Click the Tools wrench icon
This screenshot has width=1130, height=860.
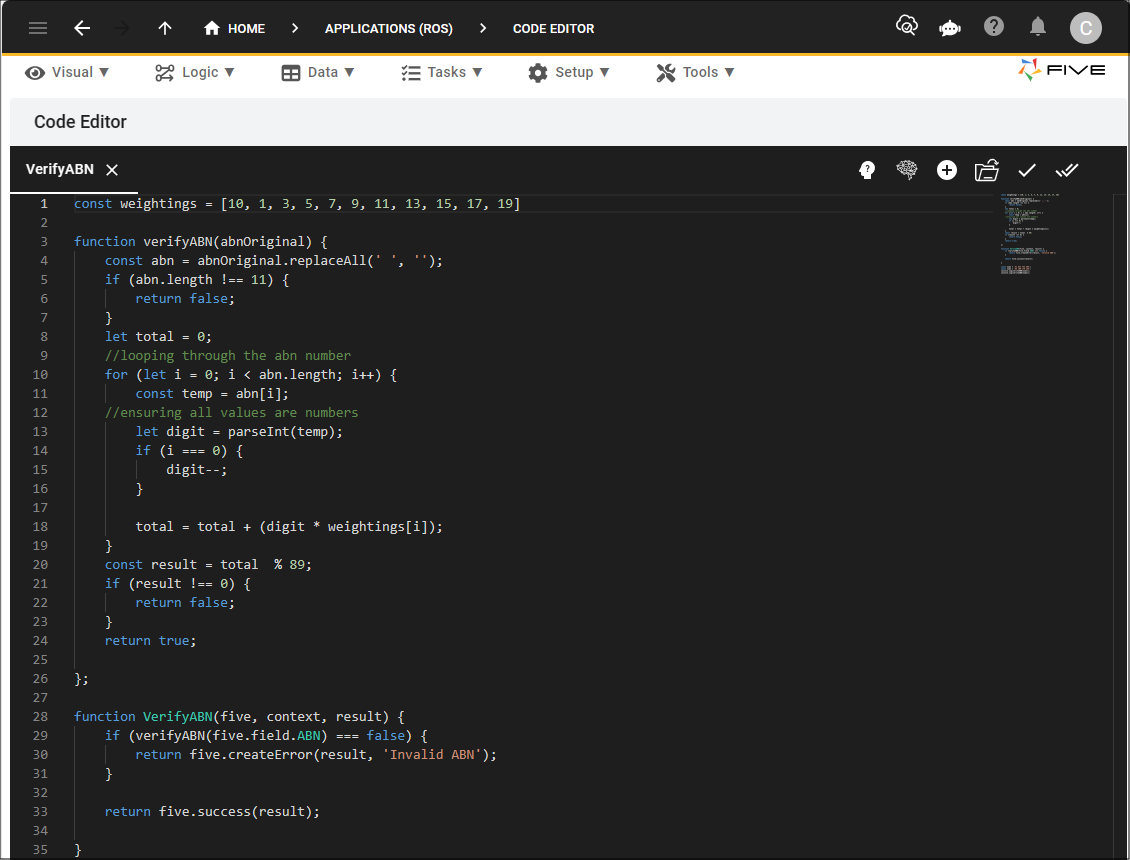(x=666, y=73)
